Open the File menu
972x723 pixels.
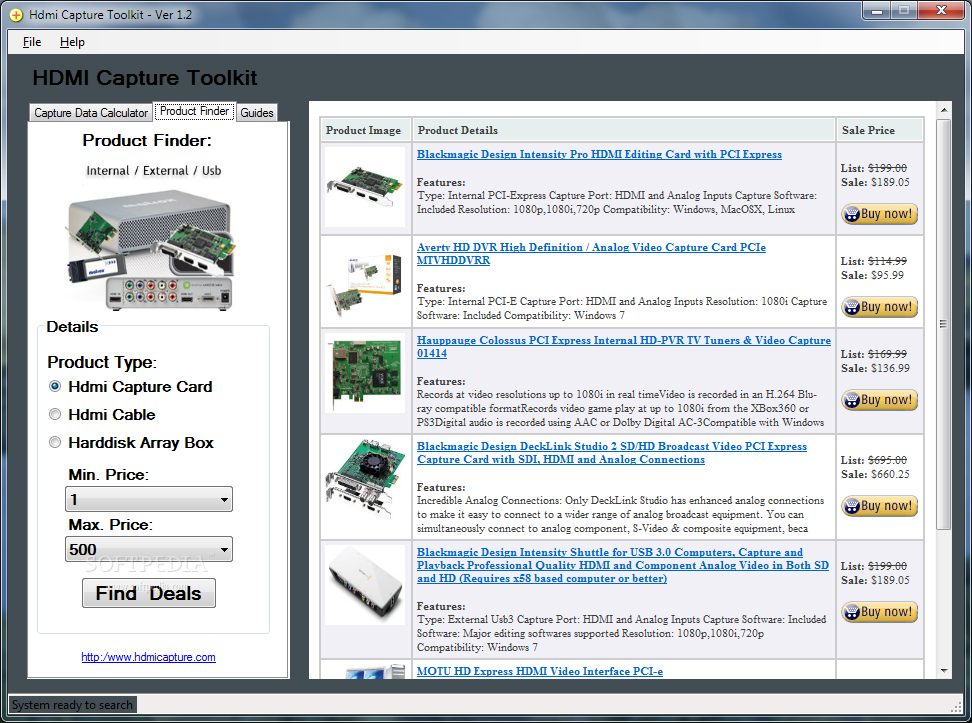(32, 42)
